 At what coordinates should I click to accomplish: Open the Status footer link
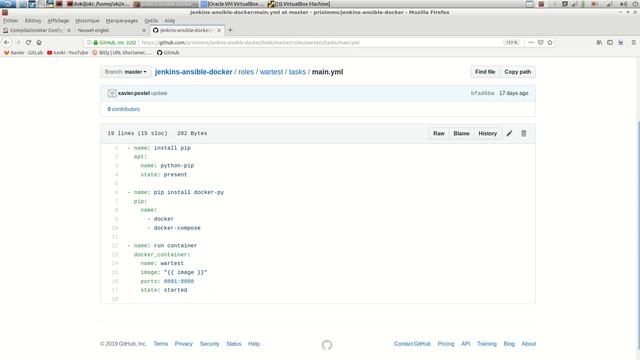(x=234, y=344)
